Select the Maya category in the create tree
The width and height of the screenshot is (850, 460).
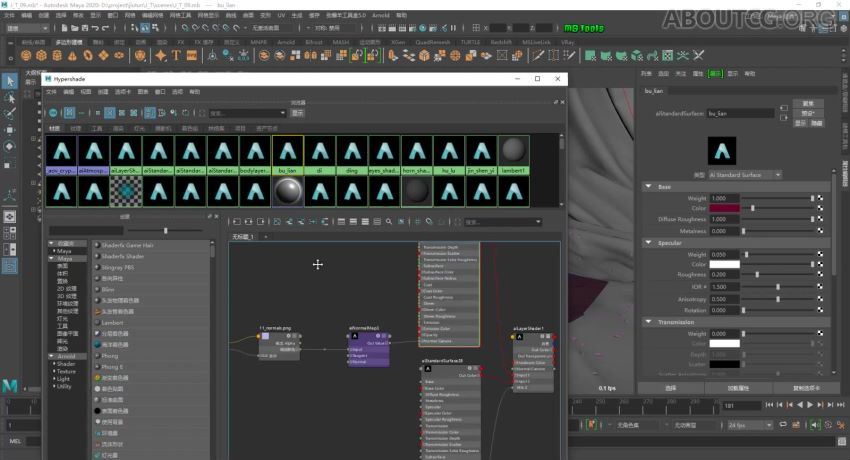pyautogui.click(x=65, y=258)
